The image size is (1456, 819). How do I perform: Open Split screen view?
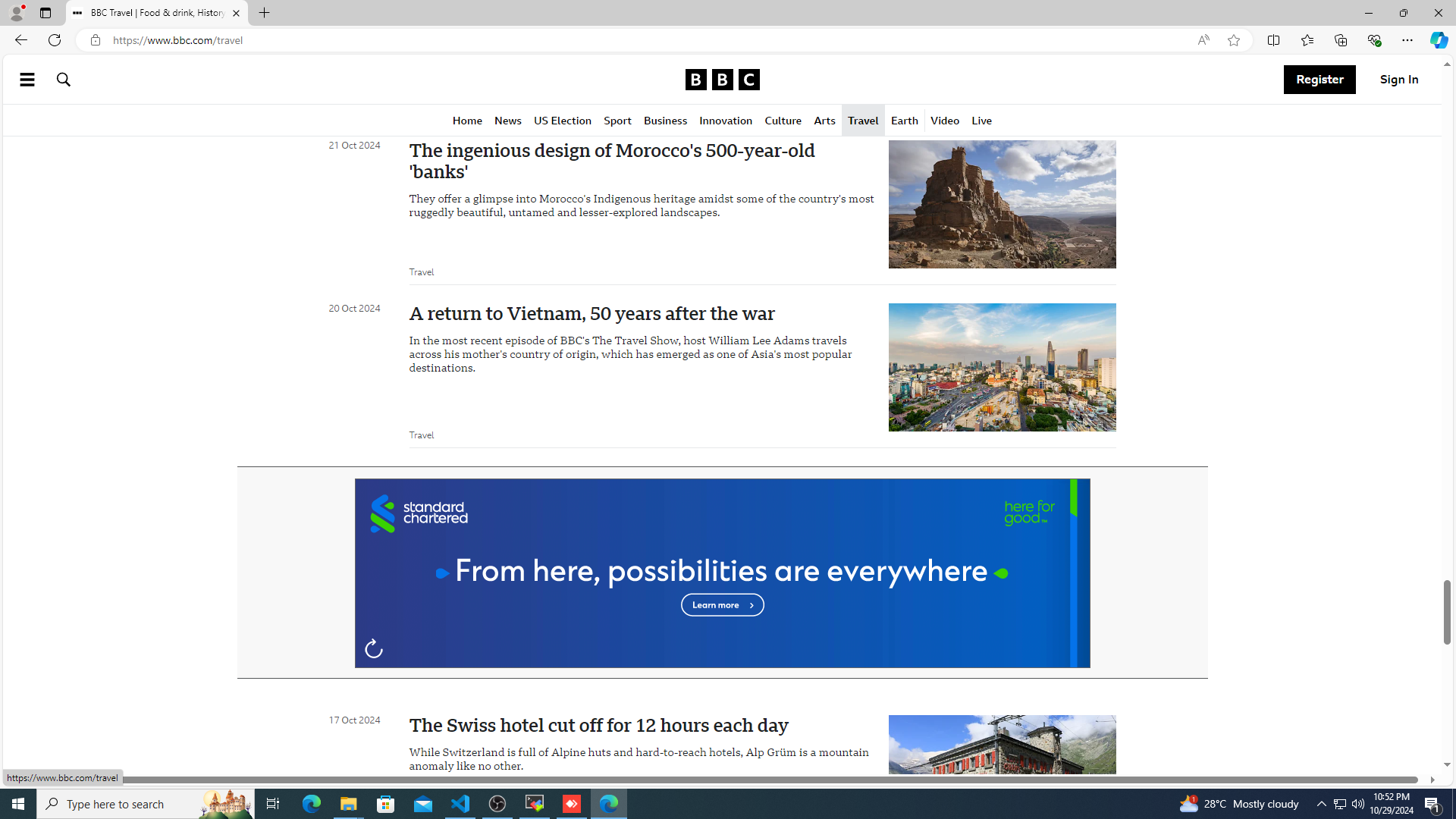[x=1273, y=40]
